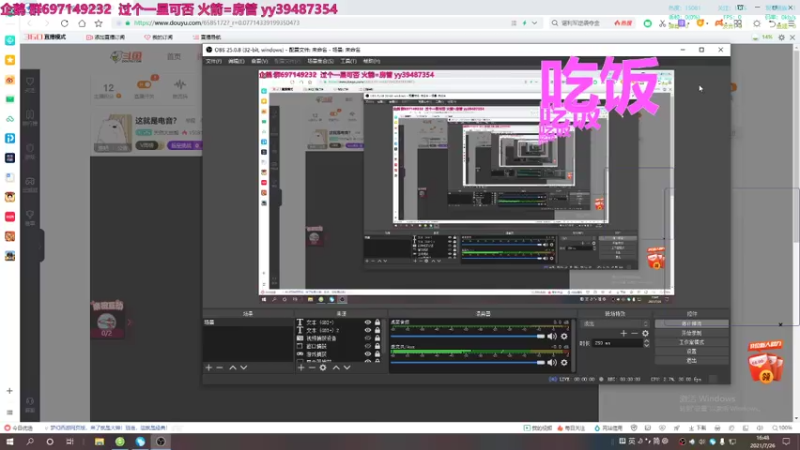Expand the collapsed panel arrow beside red thumbnail
Image resolution: width=800 pixels, height=450 pixels.
click(x=129, y=322)
